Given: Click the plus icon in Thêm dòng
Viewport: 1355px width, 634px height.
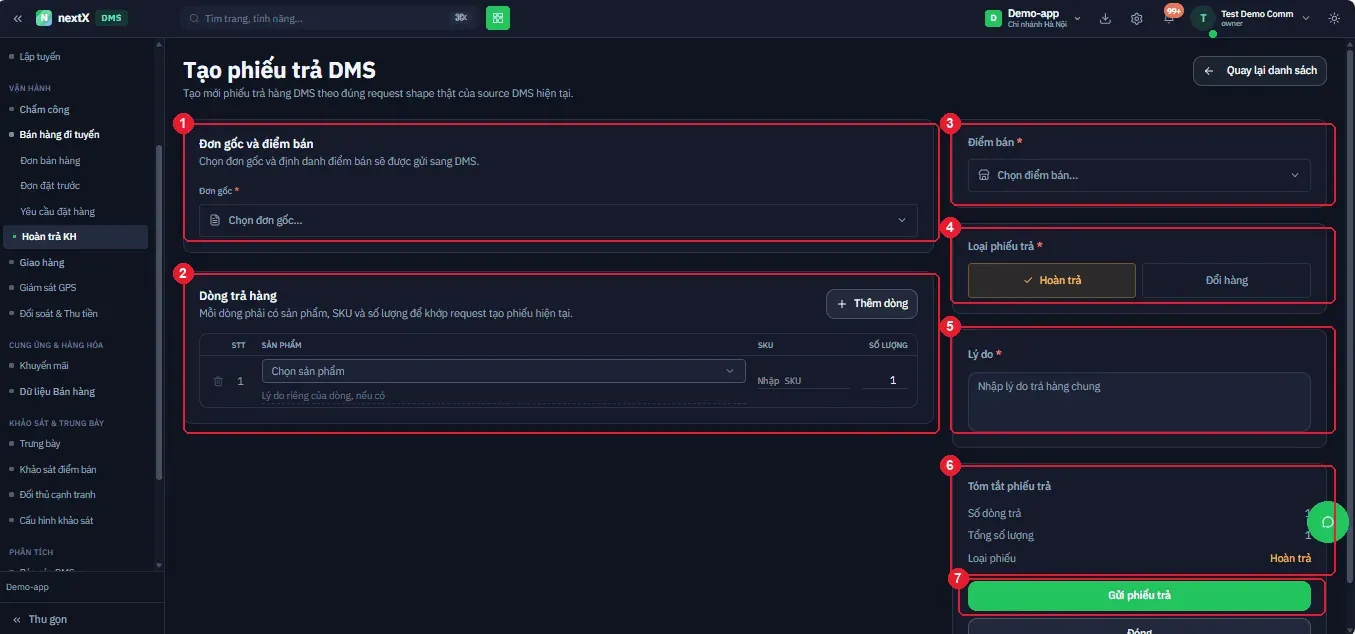Looking at the screenshot, I should point(842,303).
